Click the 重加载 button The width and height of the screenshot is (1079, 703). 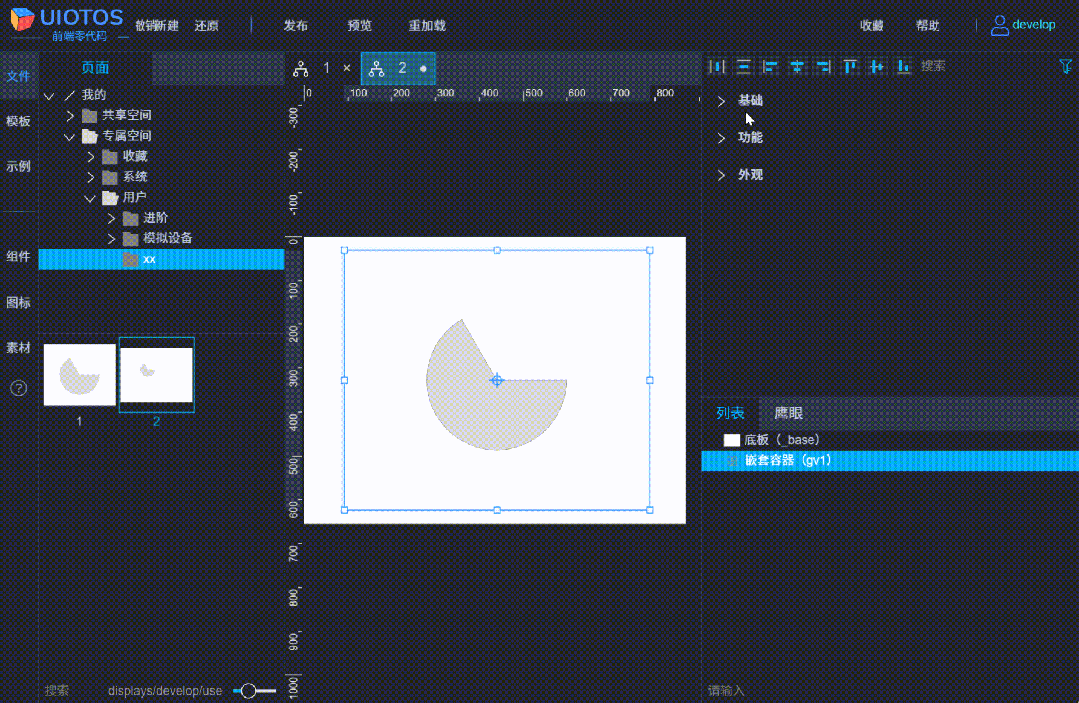[427, 25]
